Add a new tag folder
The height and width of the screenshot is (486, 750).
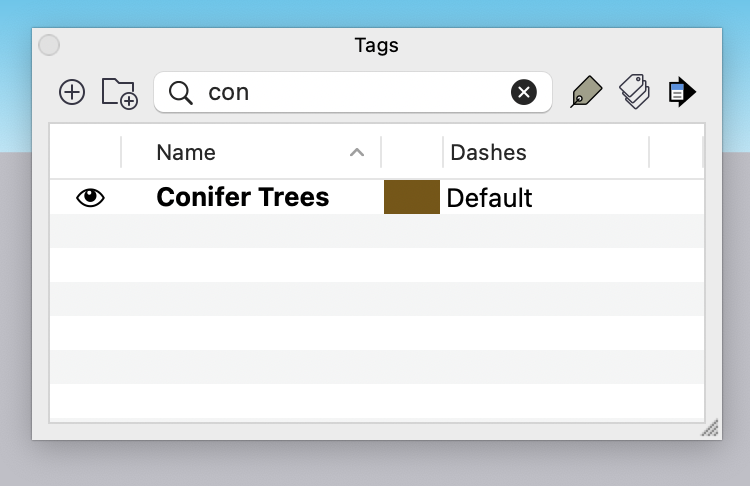[x=120, y=93]
